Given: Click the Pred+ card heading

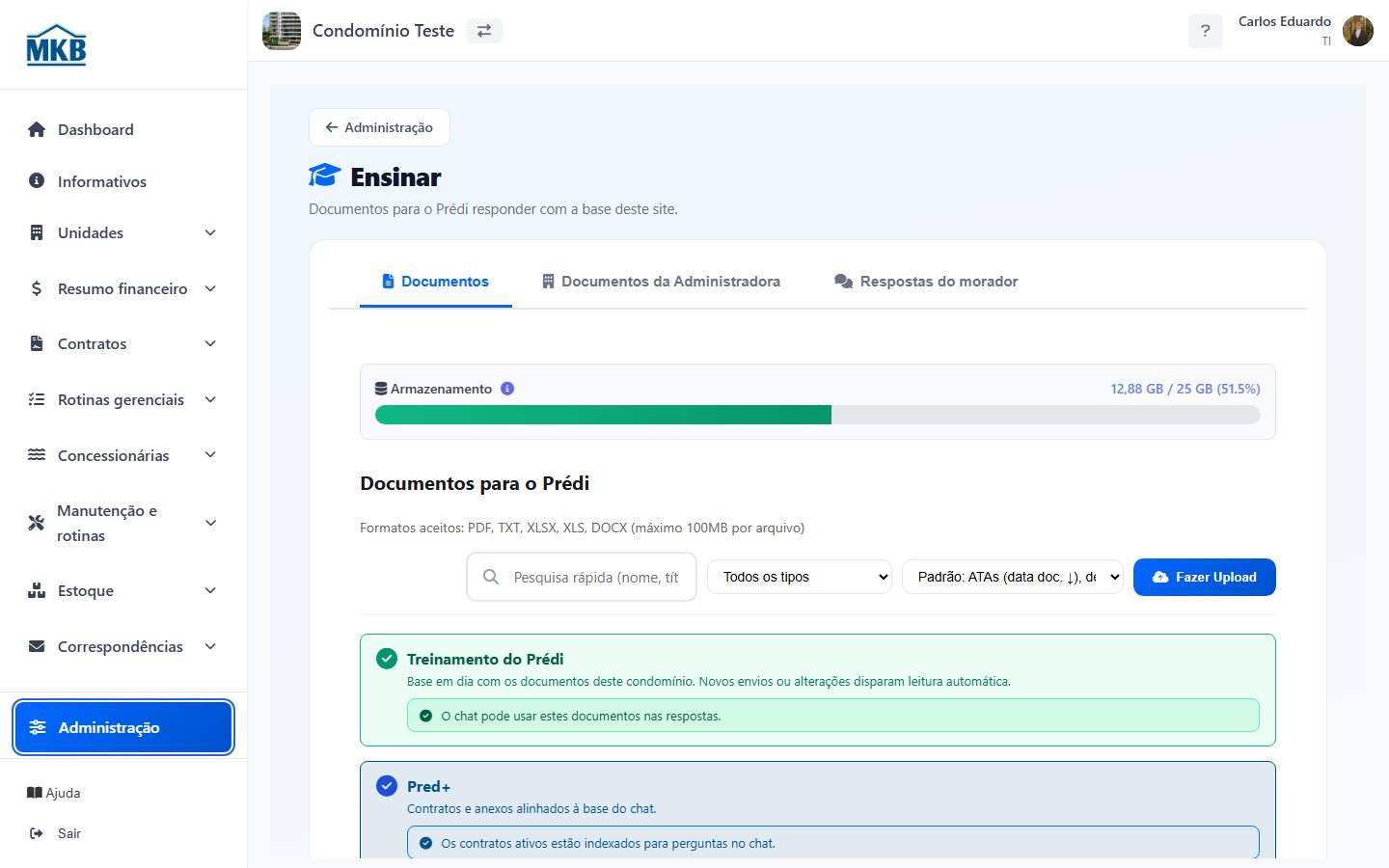Looking at the screenshot, I should 428,786.
